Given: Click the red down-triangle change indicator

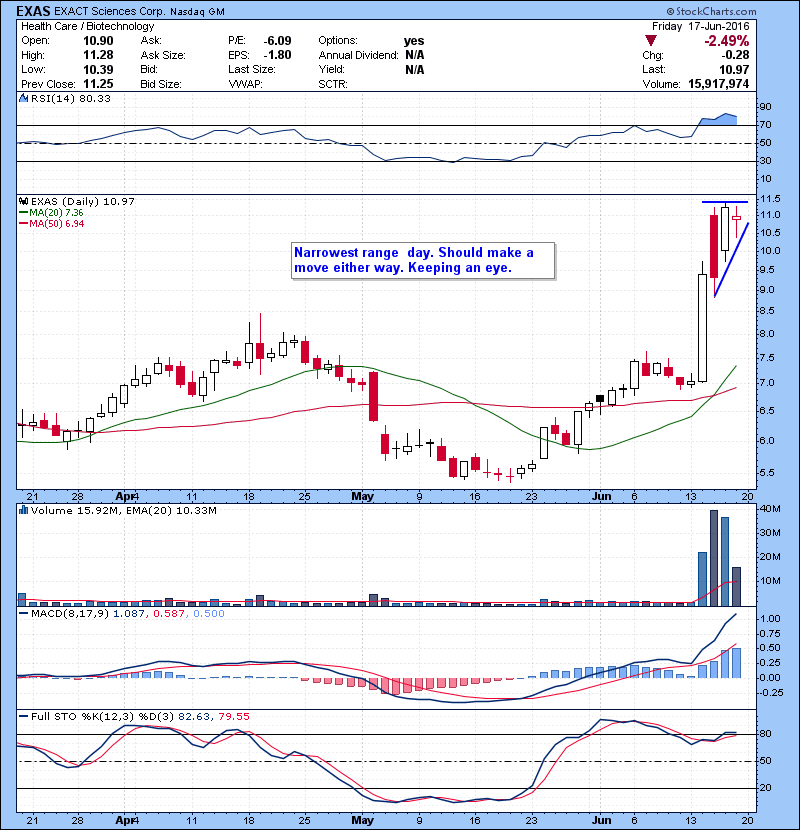Looking at the screenshot, I should (651, 41).
